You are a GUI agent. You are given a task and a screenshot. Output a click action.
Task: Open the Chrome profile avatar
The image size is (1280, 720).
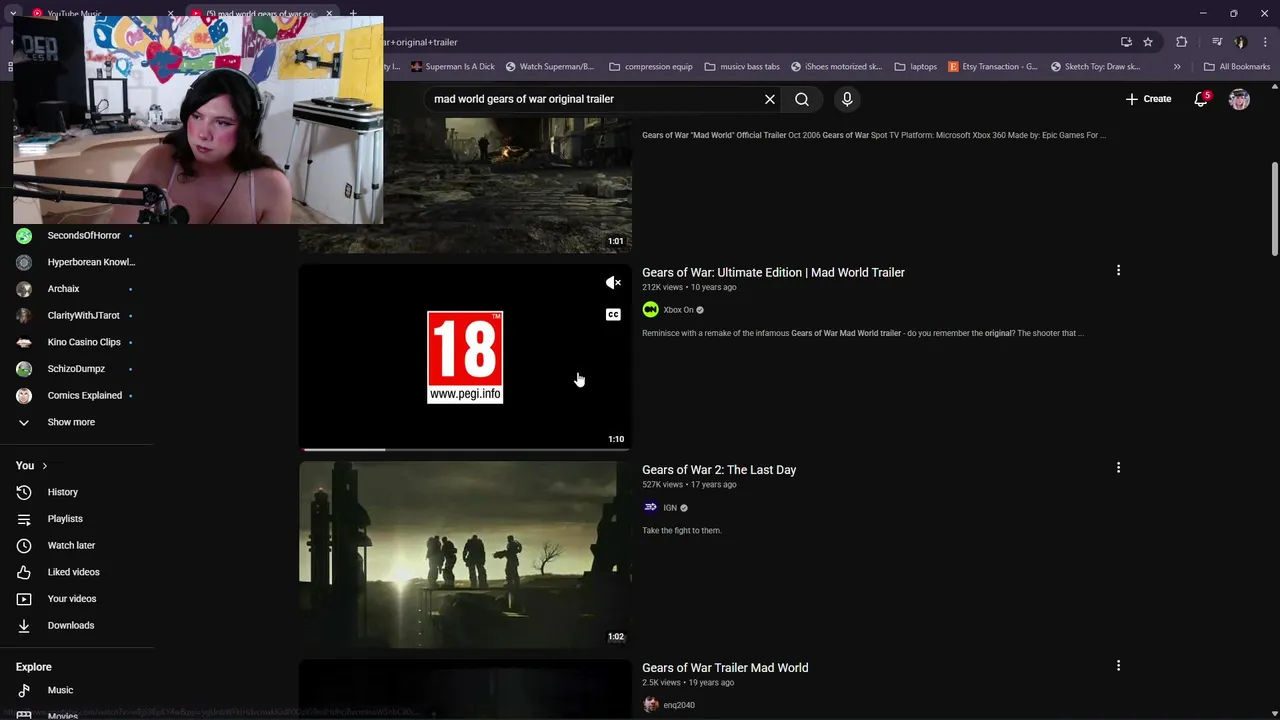[1241, 42]
